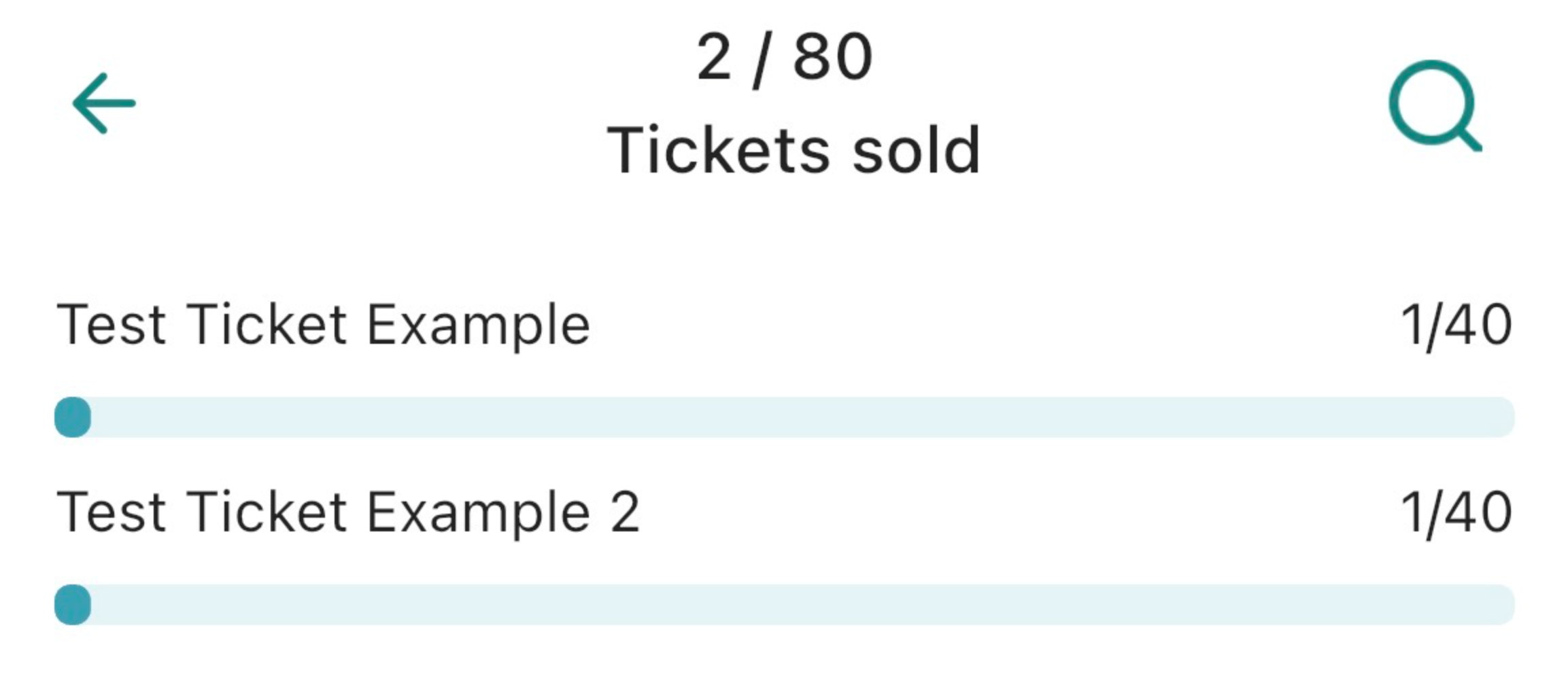Click the 1/40 count beside Test Ticket Example 2

point(1456,513)
